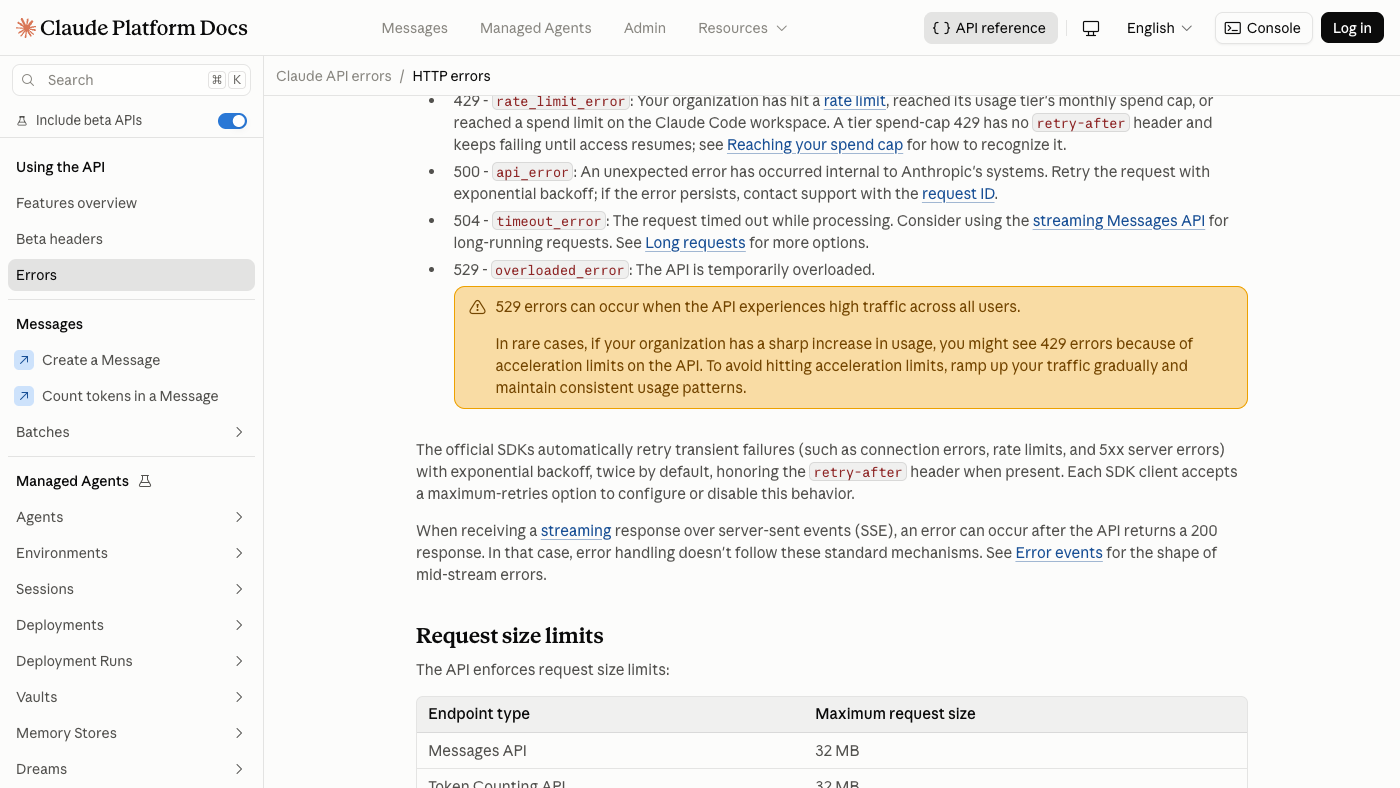This screenshot has width=1400, height=788.
Task: Click the beaker icon beside Include beta APIs
Action: coord(22,121)
